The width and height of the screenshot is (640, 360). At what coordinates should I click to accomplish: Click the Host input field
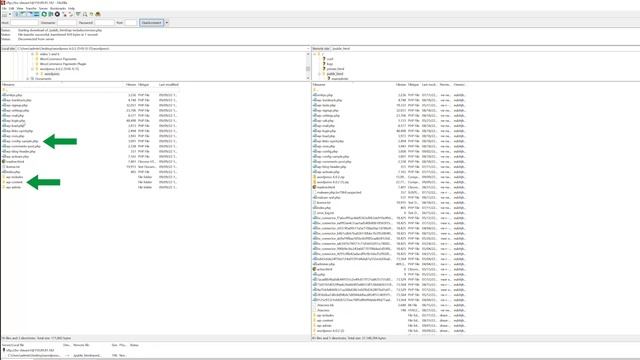(x=24, y=23)
